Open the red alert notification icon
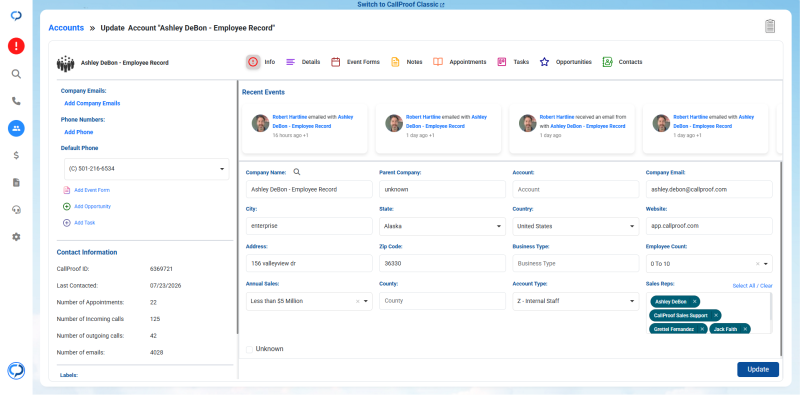Viewport: 800px width, 395px height. click(16, 46)
